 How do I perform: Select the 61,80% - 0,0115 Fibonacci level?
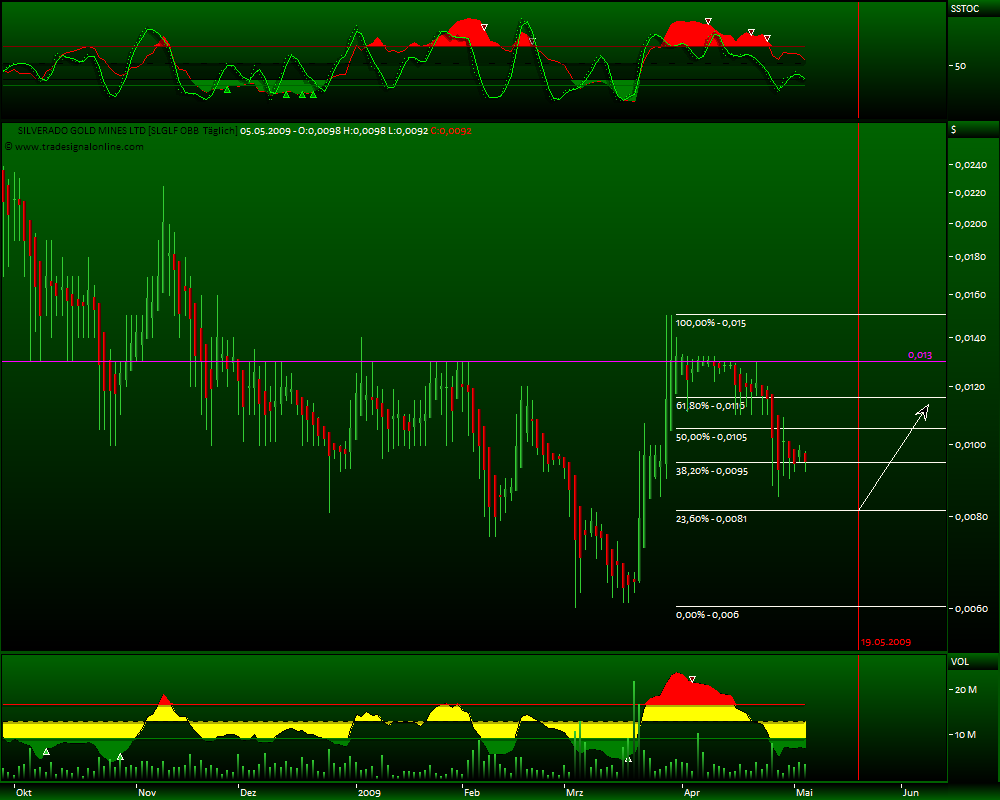click(710, 406)
